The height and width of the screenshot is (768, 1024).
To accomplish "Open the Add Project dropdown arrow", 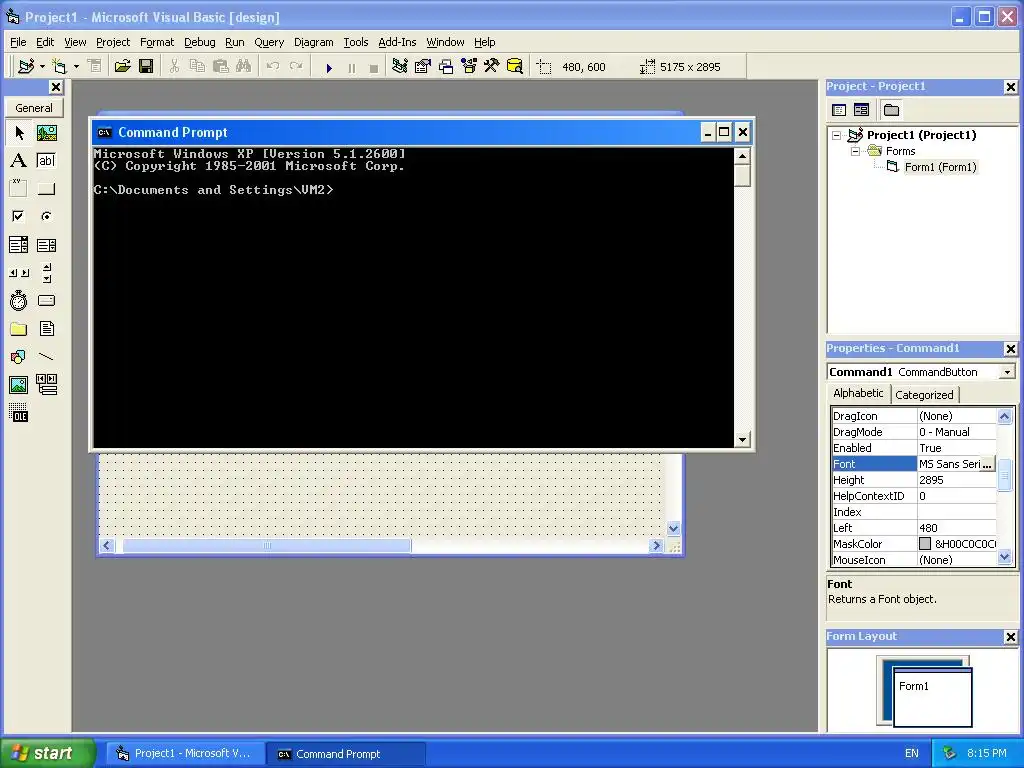I will 42,67.
